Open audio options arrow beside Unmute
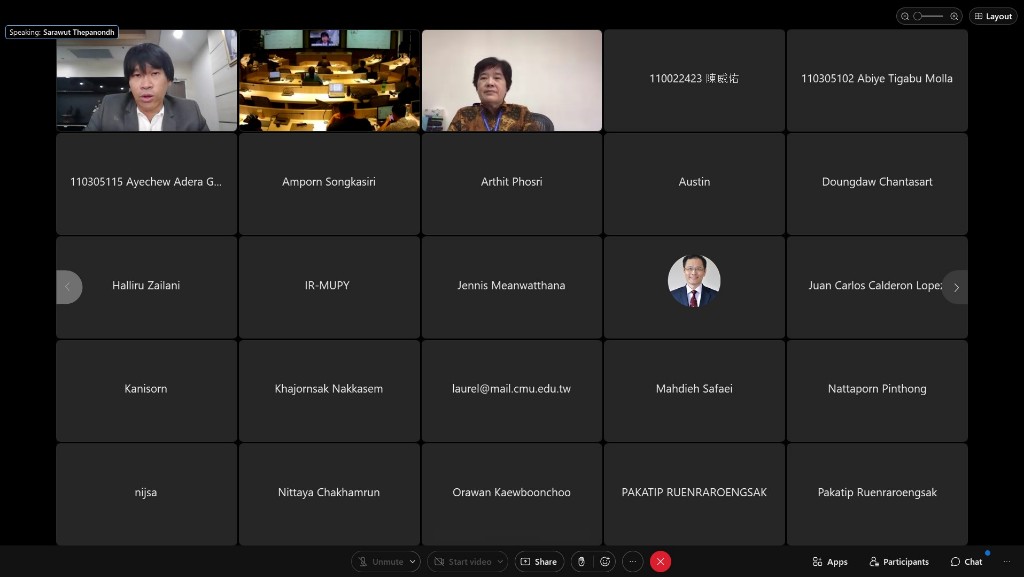The height and width of the screenshot is (577, 1024). pyautogui.click(x=413, y=561)
